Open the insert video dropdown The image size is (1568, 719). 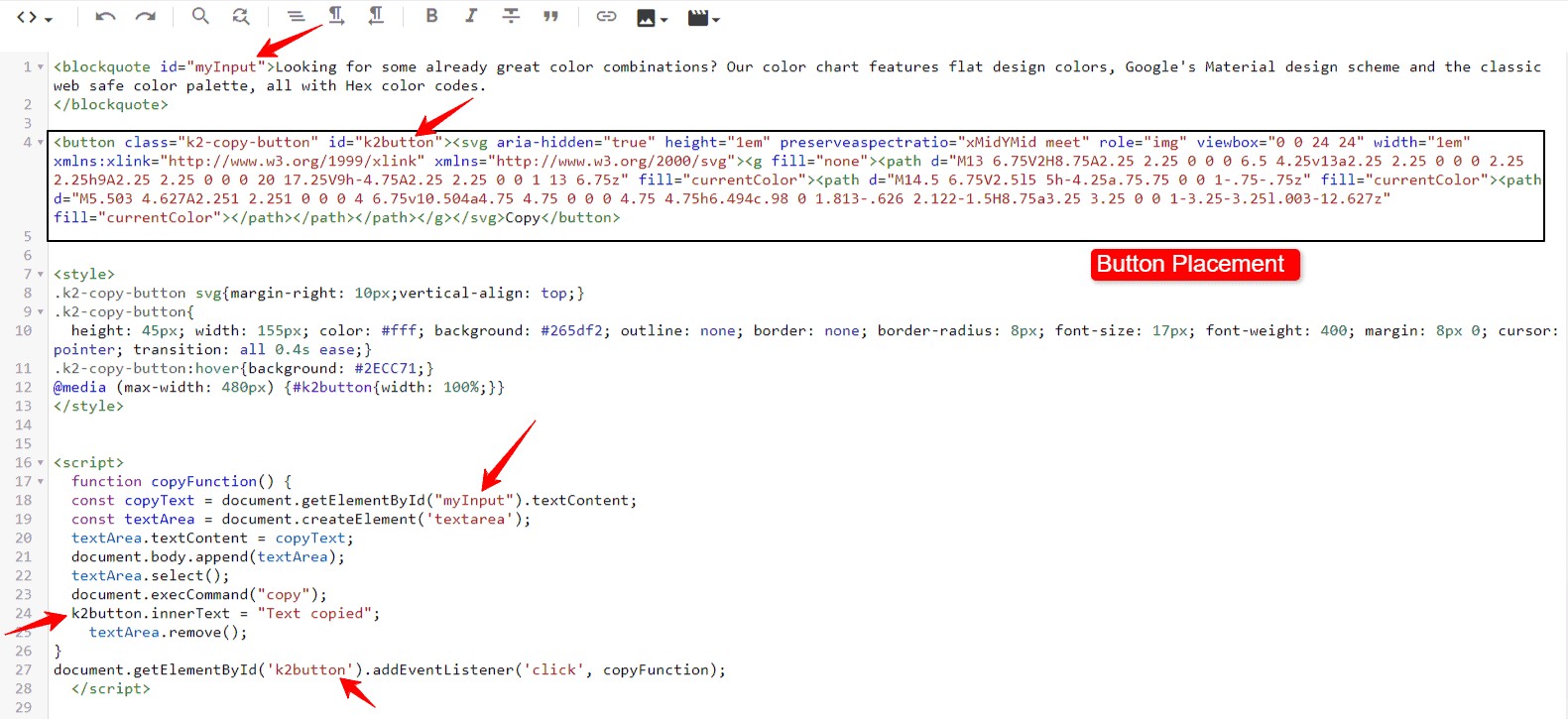(x=703, y=18)
